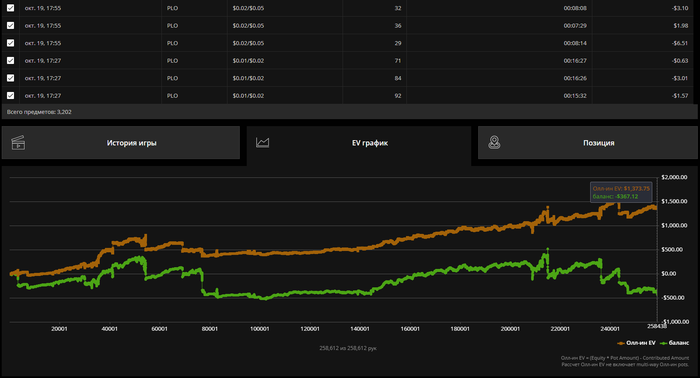Click the date окт. 19, 17:55 in the 29-hand row
This screenshot has height=378, width=700.
43,43
